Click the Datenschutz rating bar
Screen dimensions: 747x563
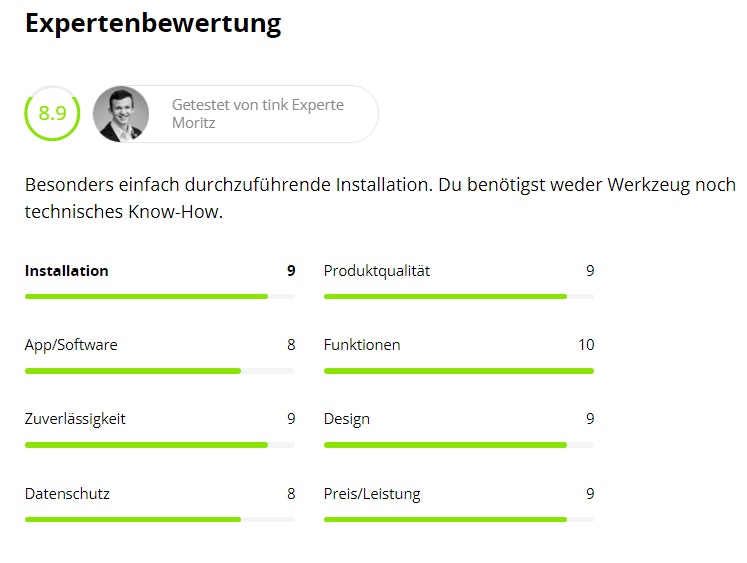(133, 519)
